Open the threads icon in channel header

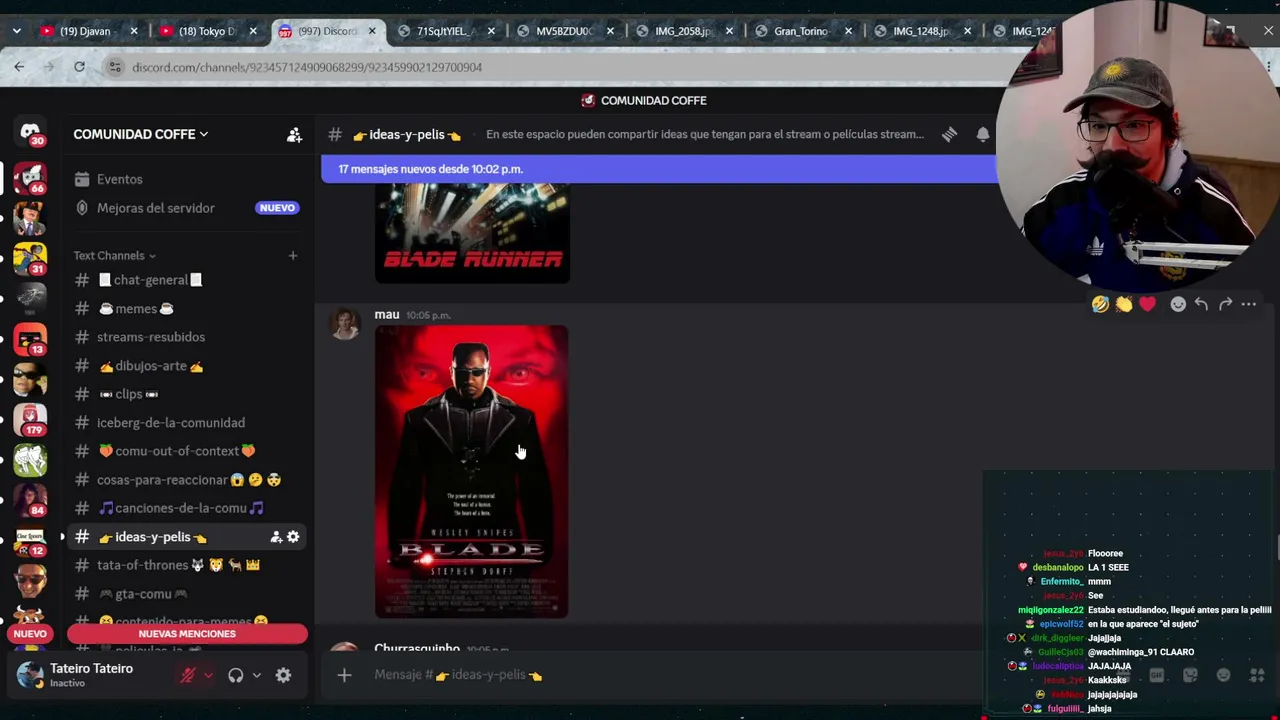(949, 134)
